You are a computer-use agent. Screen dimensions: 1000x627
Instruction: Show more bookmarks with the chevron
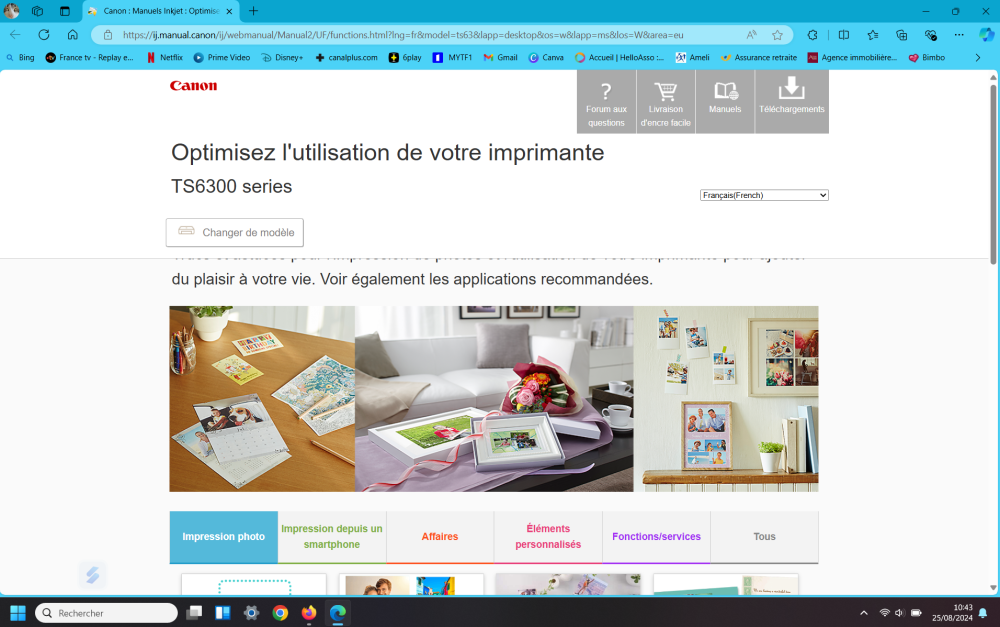[977, 58]
